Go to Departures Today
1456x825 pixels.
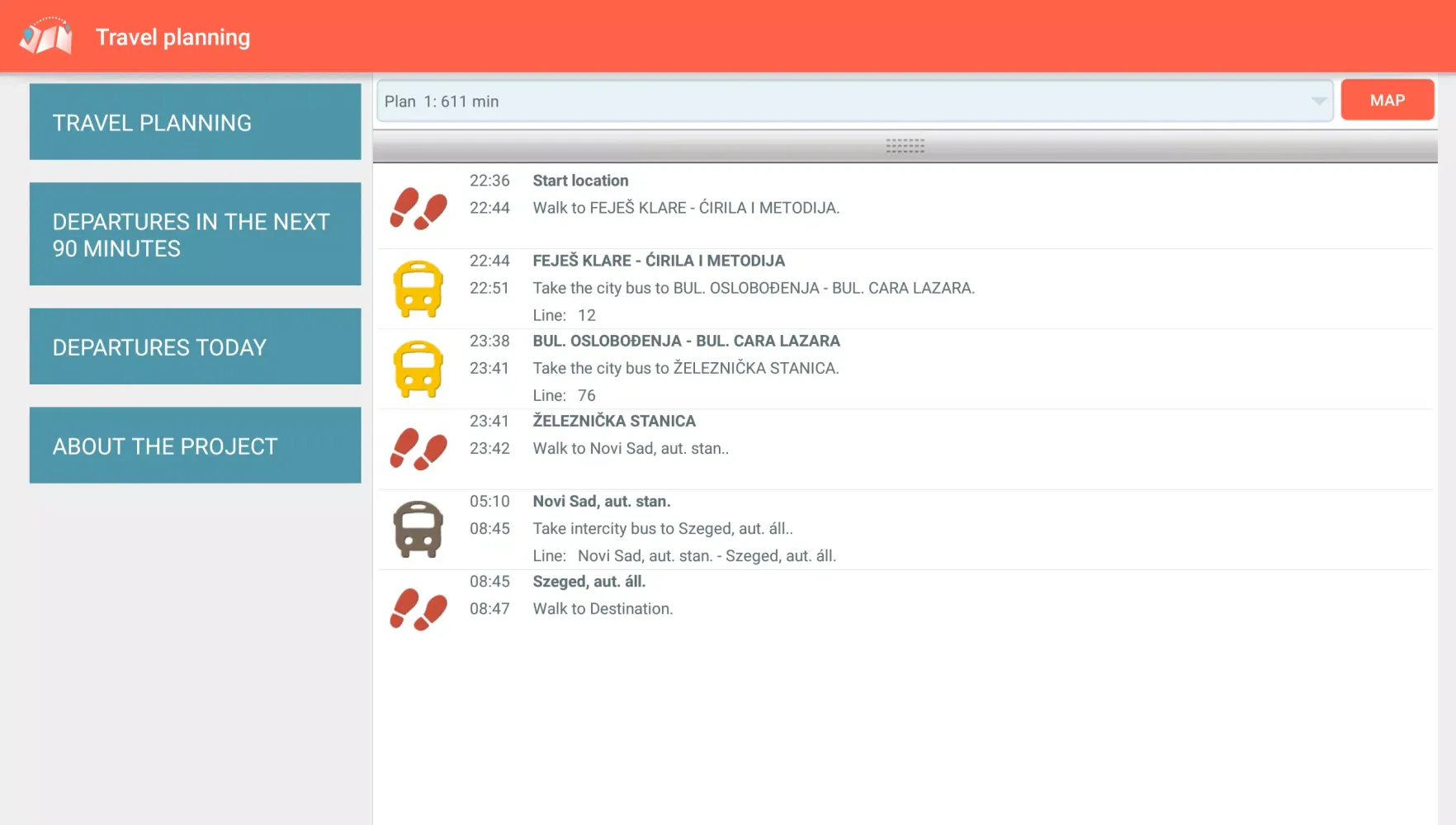(x=195, y=346)
